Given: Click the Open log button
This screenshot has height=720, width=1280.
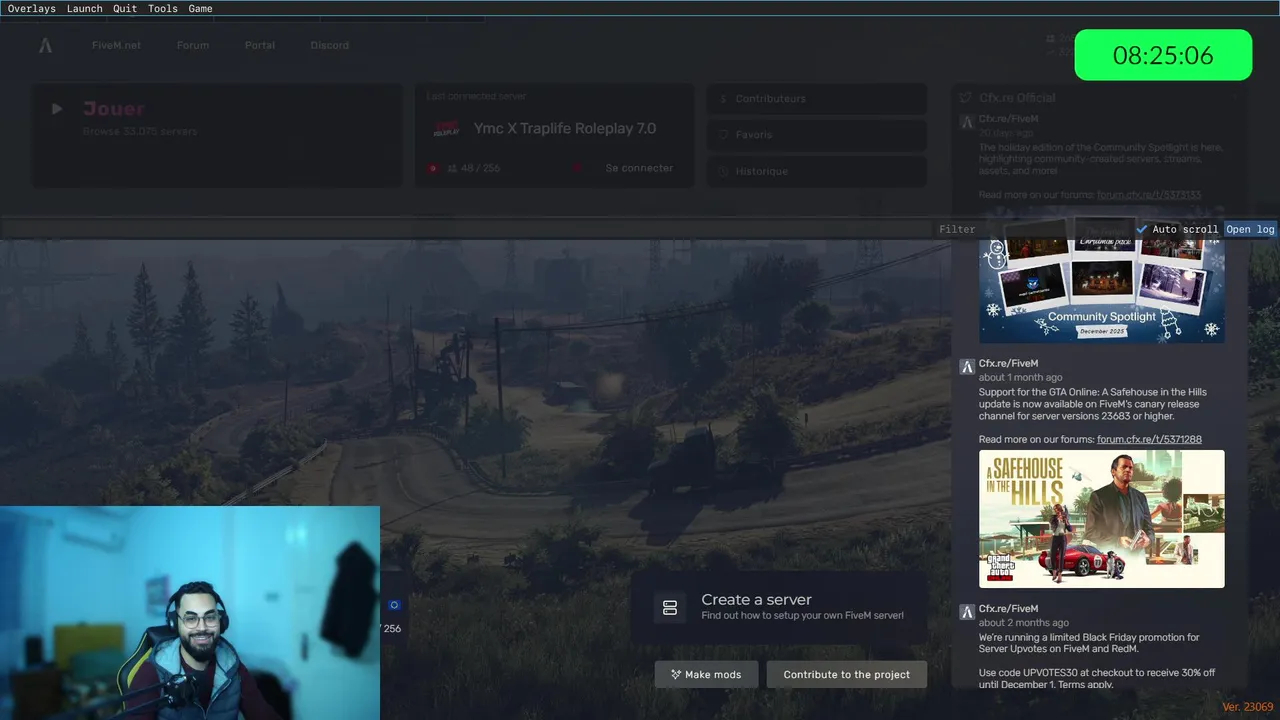Looking at the screenshot, I should [x=1250, y=229].
